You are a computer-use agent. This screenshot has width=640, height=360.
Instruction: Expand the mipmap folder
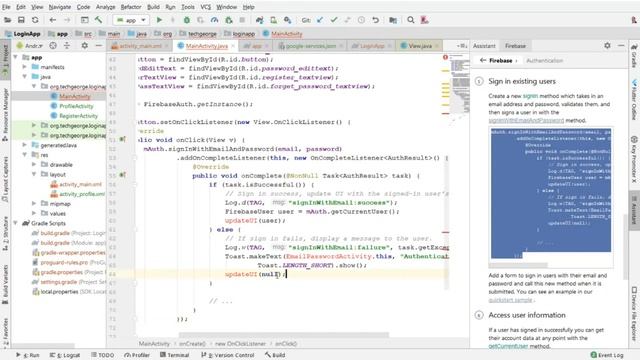pos(34,203)
